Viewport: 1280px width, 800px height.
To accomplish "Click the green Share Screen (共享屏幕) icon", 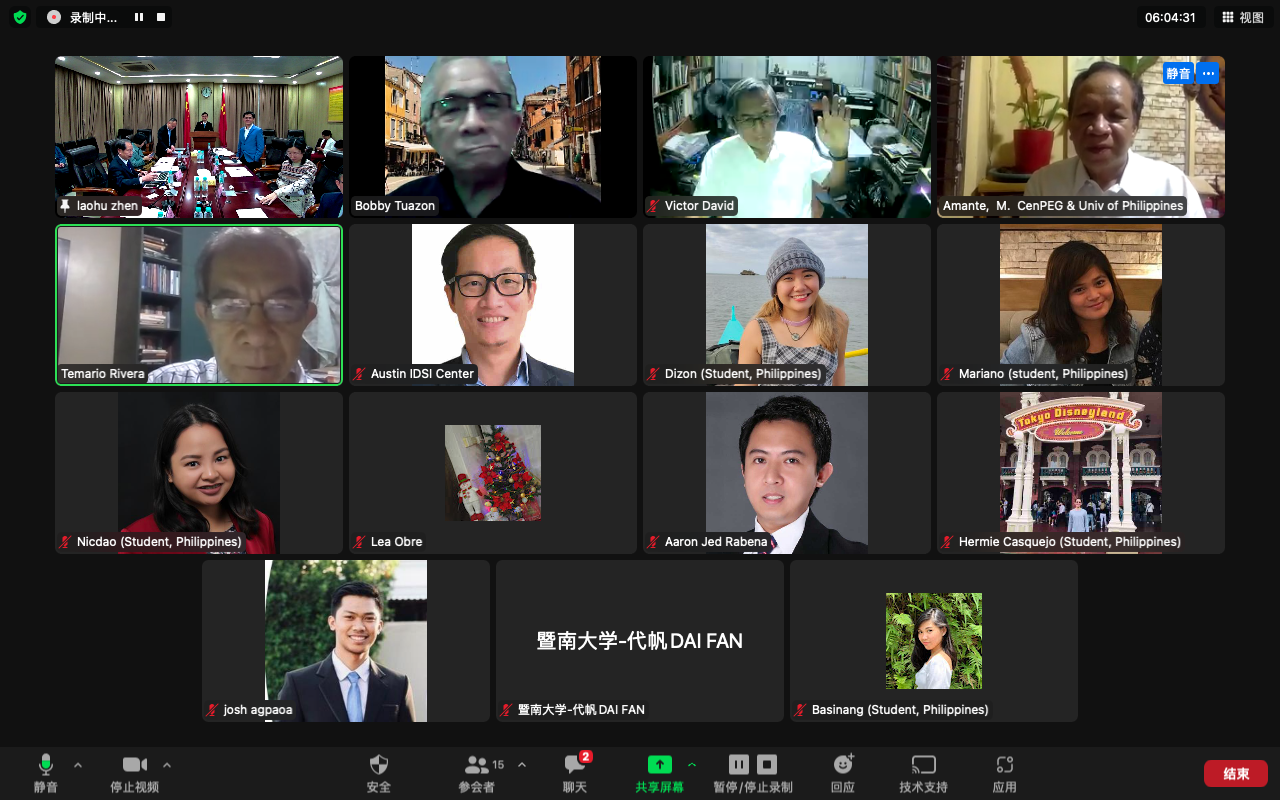I will click(659, 765).
